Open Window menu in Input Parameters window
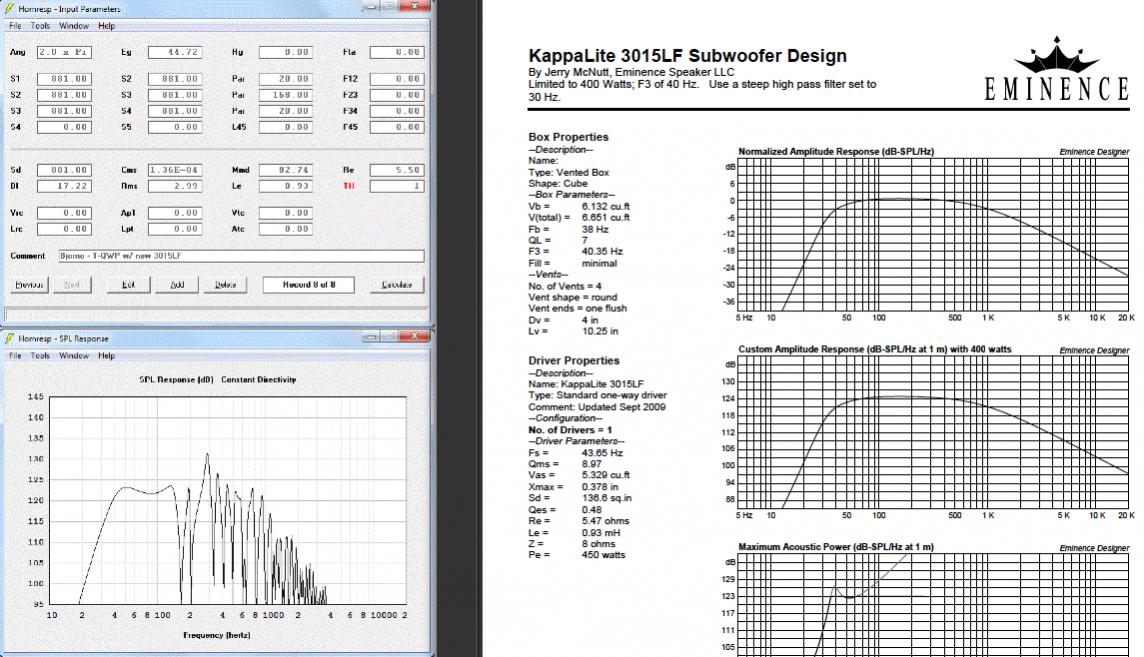1144x657 pixels. coord(74,26)
